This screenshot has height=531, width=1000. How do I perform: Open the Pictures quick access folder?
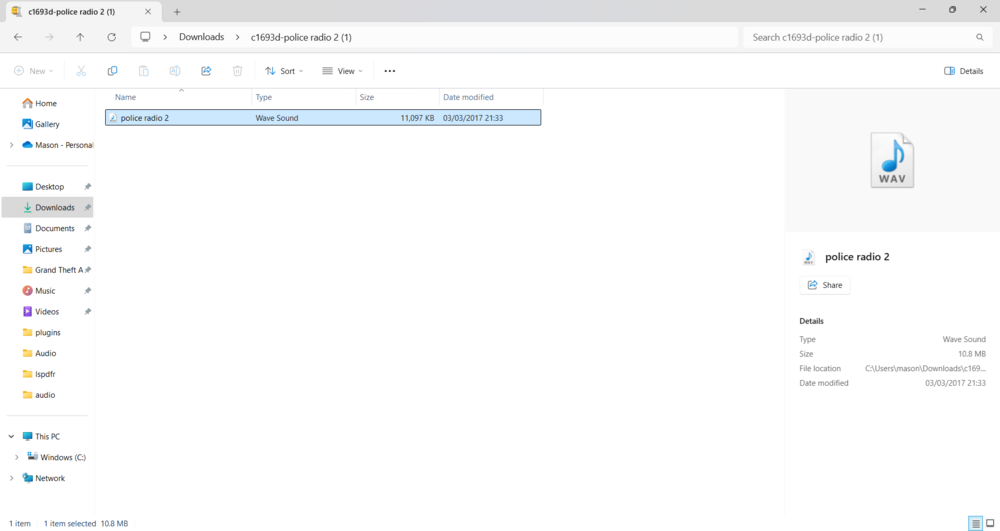coord(48,249)
